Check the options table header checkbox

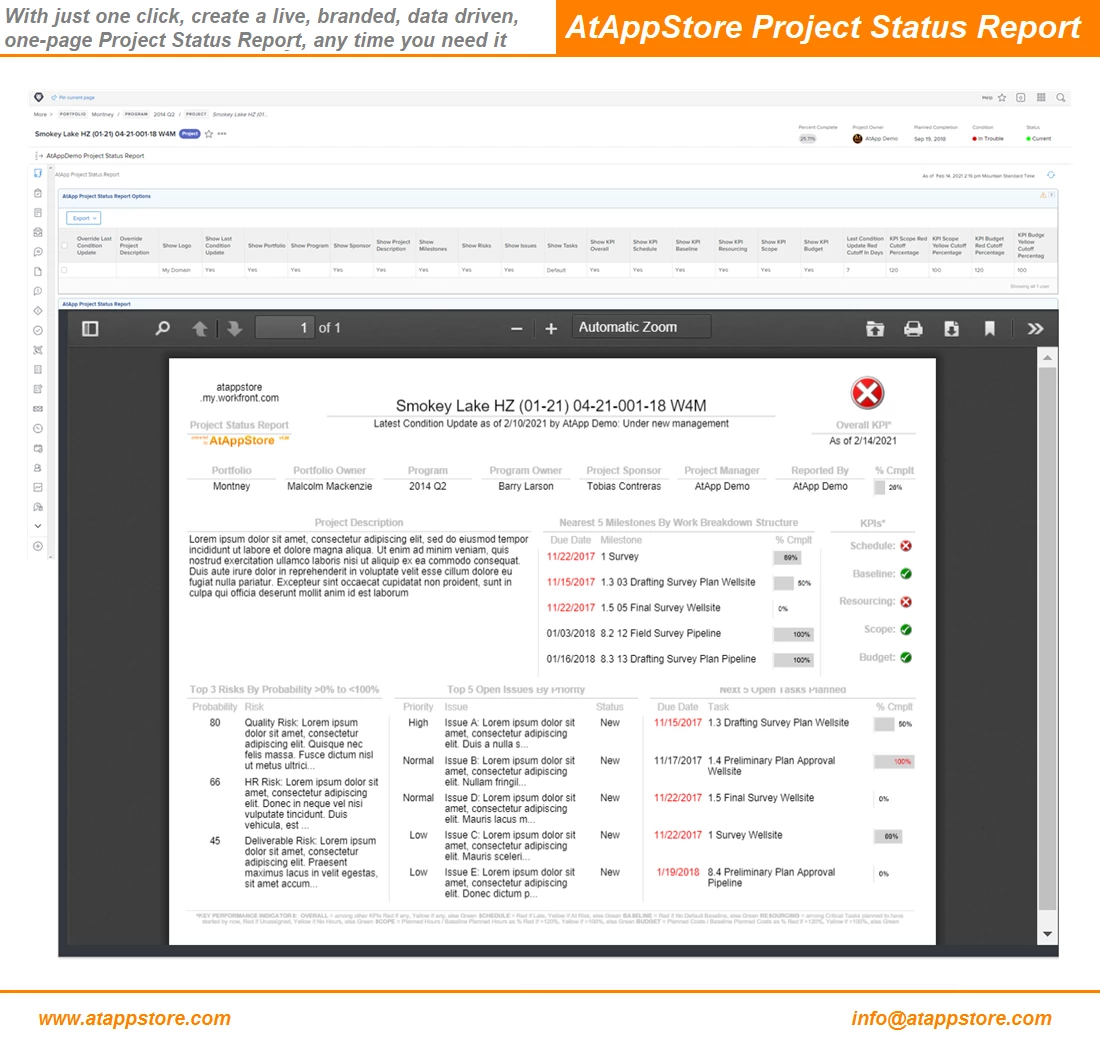click(65, 245)
